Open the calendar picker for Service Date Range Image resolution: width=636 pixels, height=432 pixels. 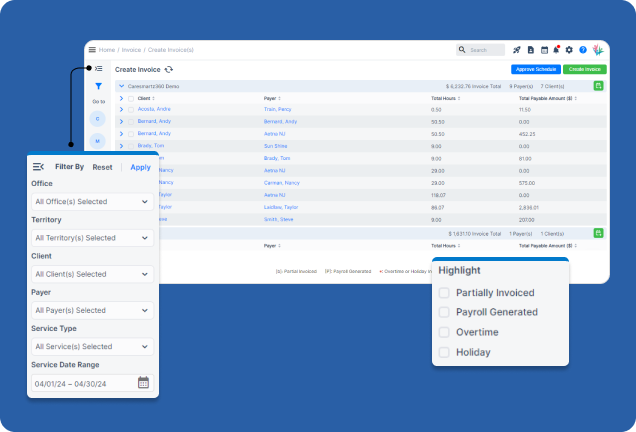(x=143, y=383)
